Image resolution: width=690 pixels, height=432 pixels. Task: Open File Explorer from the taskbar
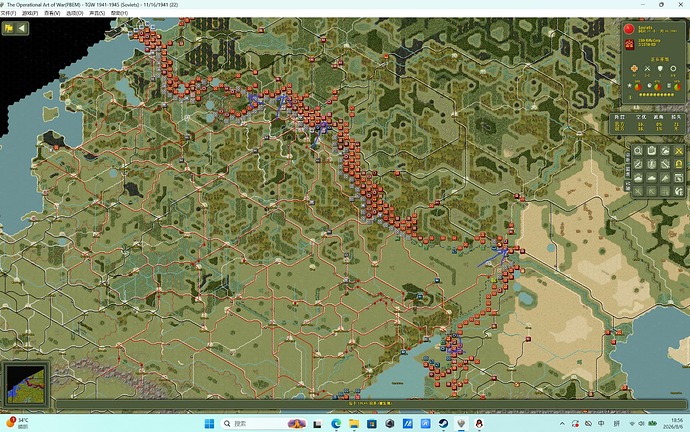(354, 423)
